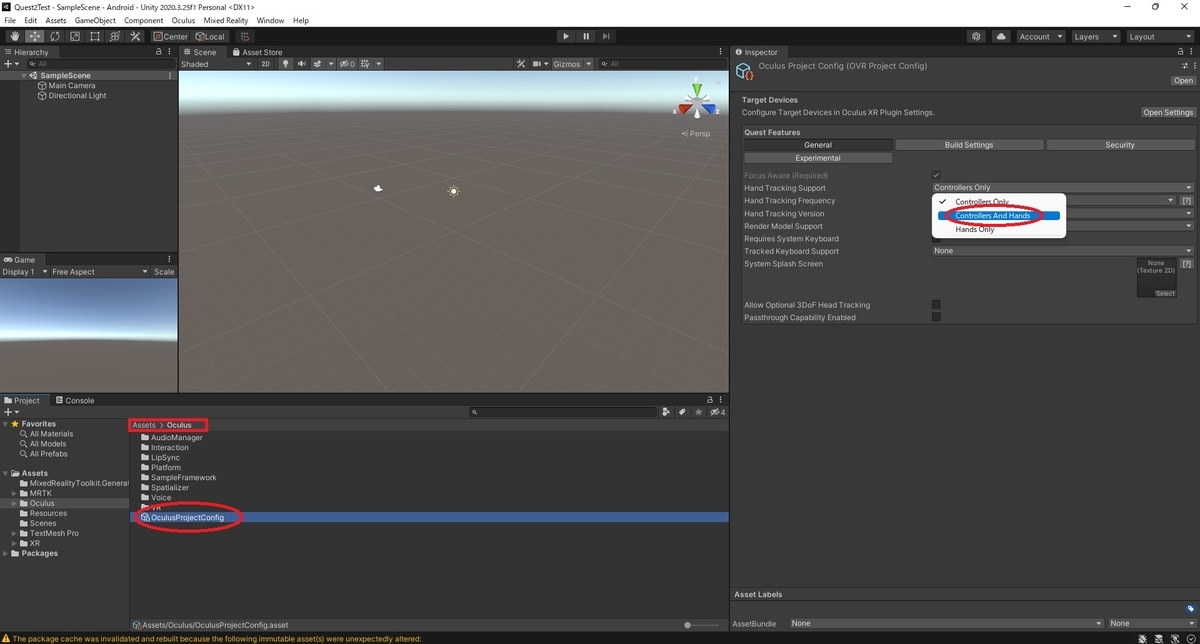Open the Layout dropdown
The image size is (1200, 644).
1159,36
